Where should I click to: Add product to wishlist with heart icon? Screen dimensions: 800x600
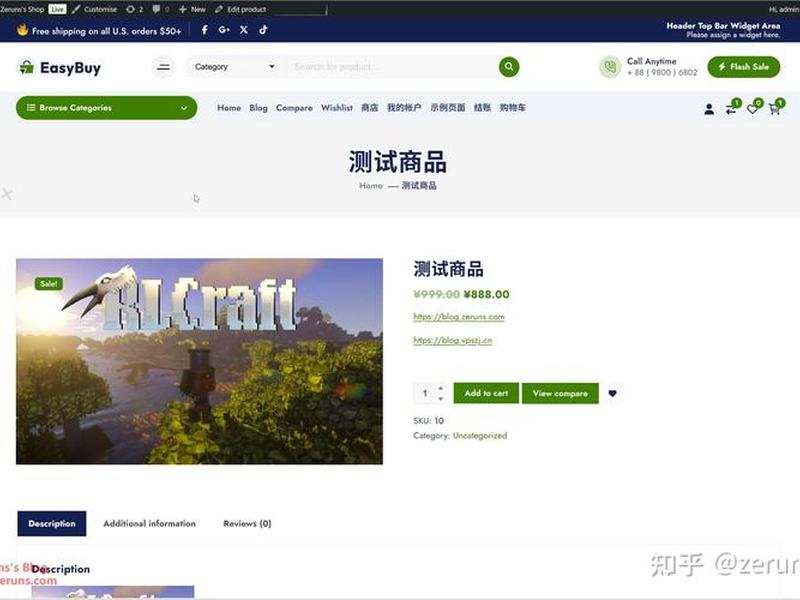click(613, 393)
